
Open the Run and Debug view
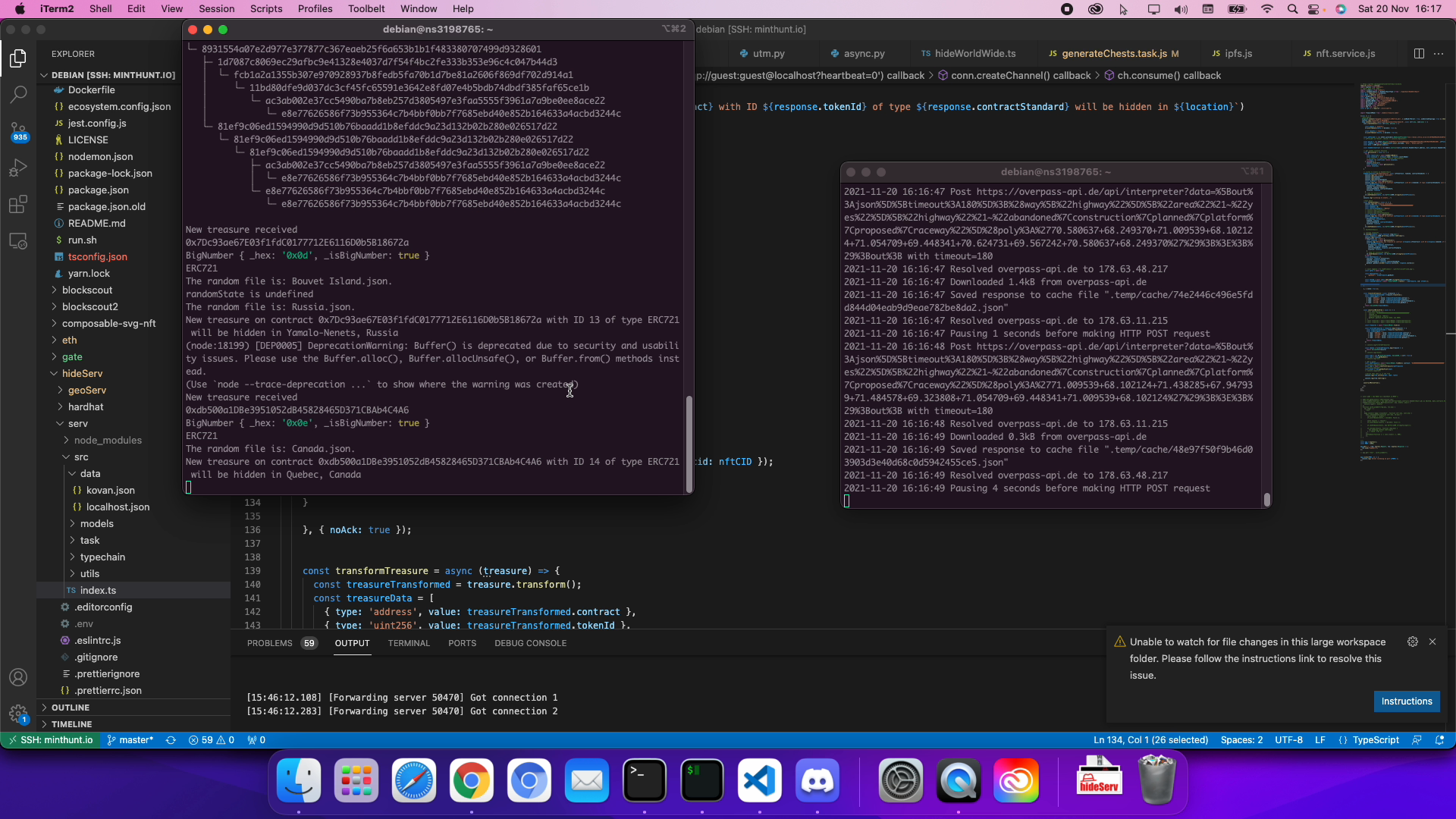pos(18,168)
